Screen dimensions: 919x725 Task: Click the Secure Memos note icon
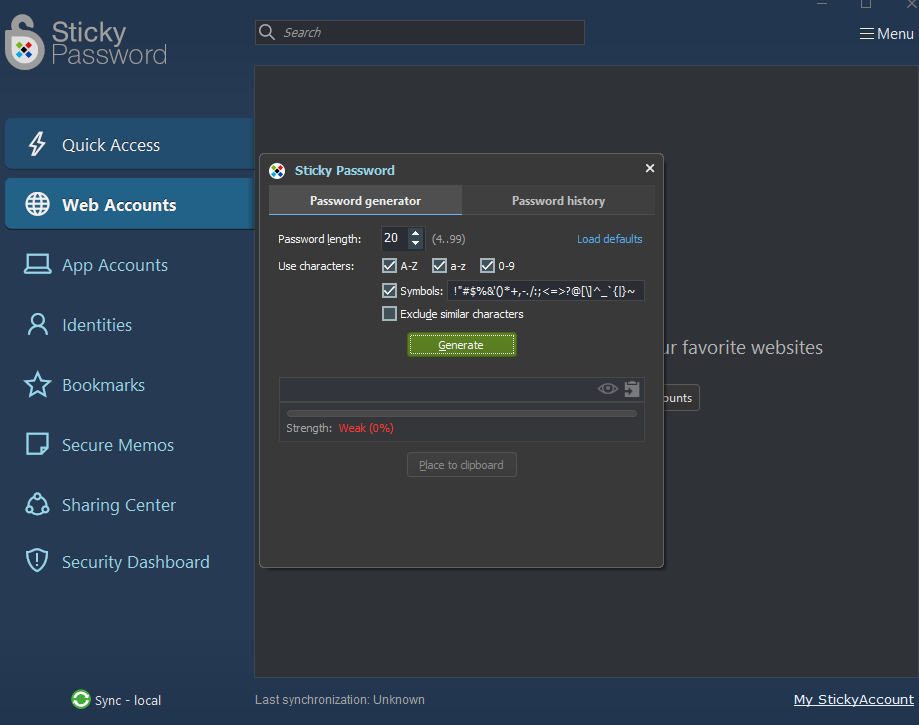click(x=37, y=444)
